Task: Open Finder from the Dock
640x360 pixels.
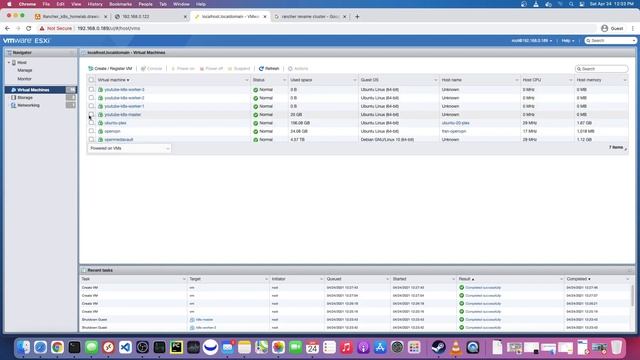Action: point(23,347)
